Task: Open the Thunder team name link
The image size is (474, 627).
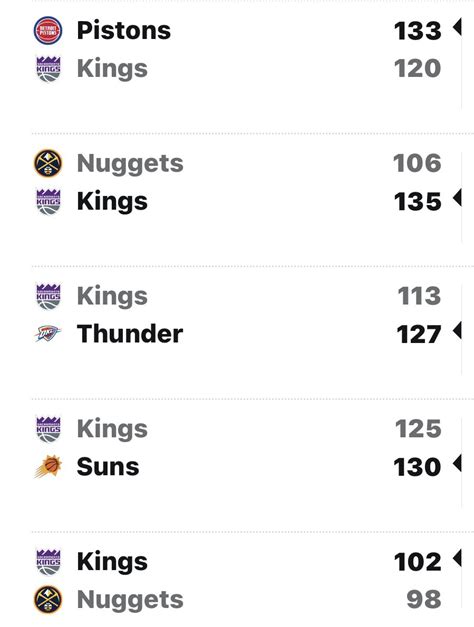Action: pos(130,334)
